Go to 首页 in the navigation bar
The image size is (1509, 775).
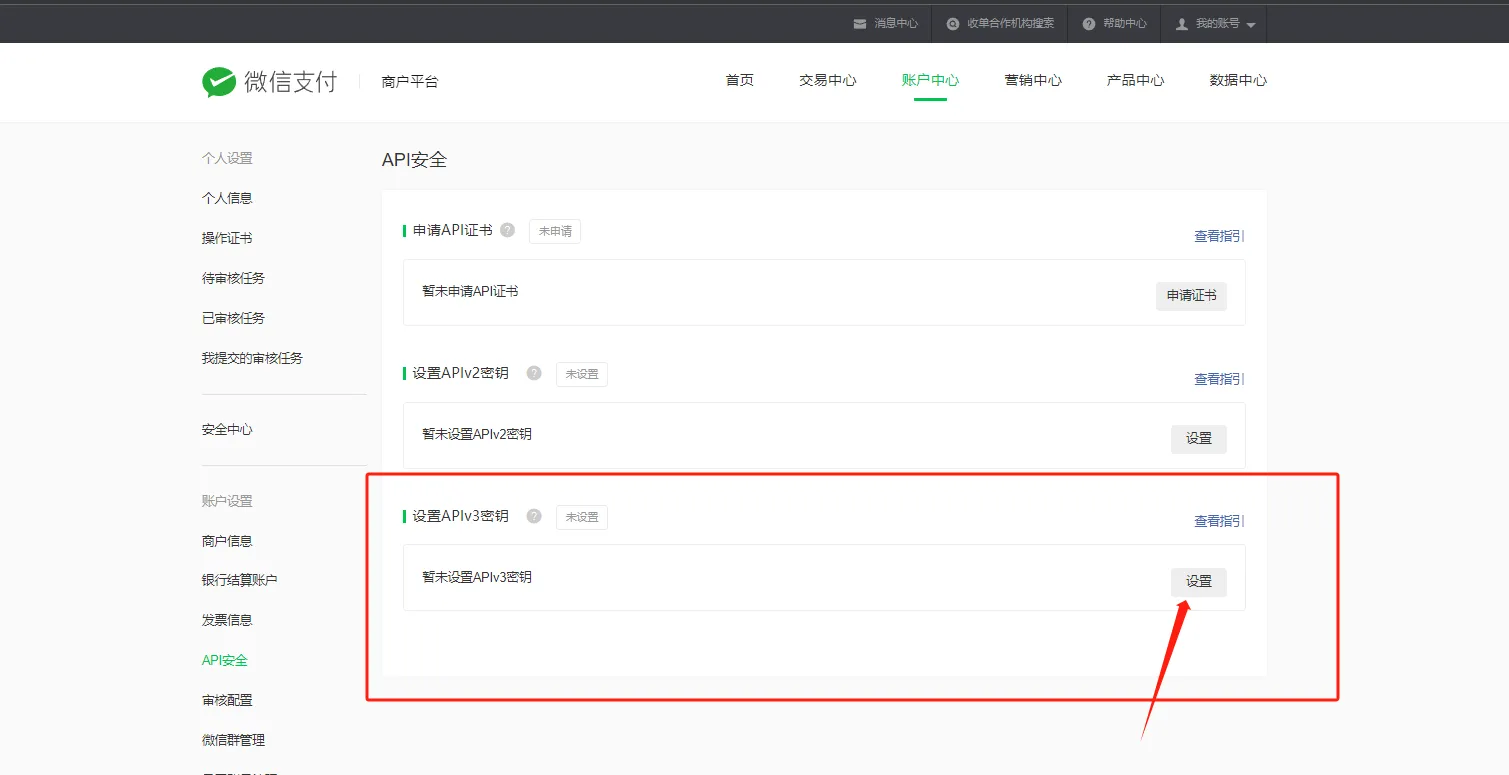click(x=739, y=80)
